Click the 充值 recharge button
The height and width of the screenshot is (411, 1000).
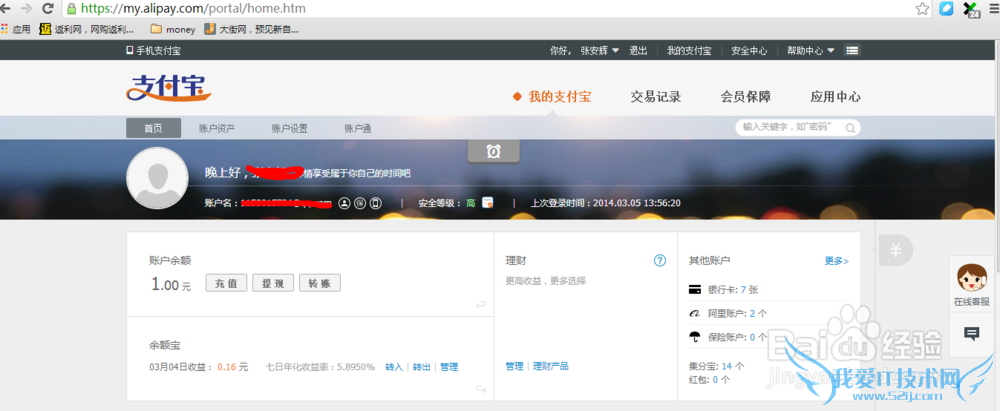click(226, 283)
